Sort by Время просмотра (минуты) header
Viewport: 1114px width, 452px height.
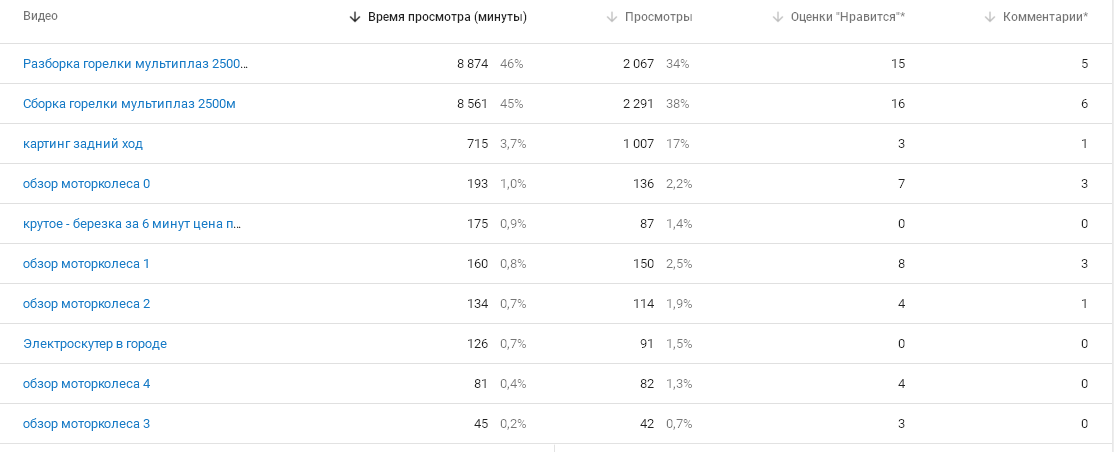[448, 17]
